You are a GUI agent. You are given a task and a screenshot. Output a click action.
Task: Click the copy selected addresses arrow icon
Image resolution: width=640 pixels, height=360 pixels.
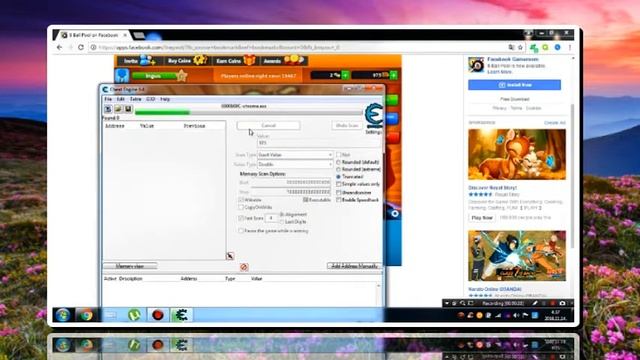(x=230, y=256)
